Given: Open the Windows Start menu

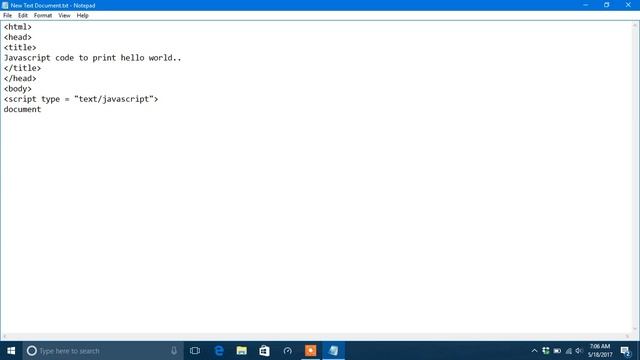Looking at the screenshot, I should point(11,351).
